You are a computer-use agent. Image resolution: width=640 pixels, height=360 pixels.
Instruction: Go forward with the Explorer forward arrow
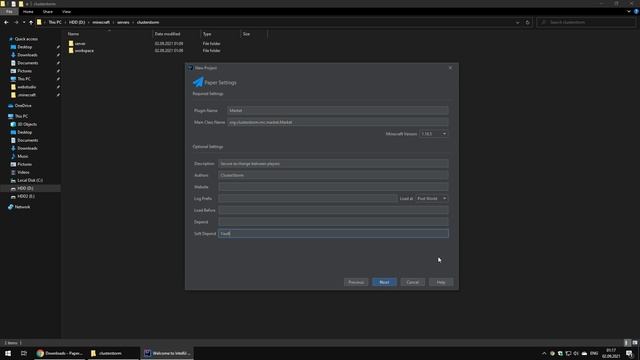coord(16,22)
